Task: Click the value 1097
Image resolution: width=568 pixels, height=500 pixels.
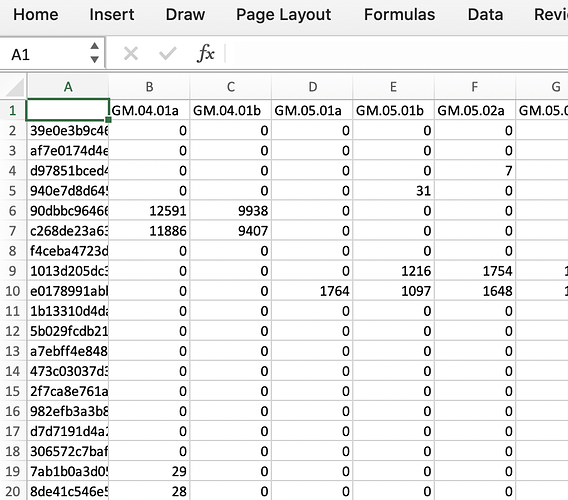Action: [x=416, y=291]
